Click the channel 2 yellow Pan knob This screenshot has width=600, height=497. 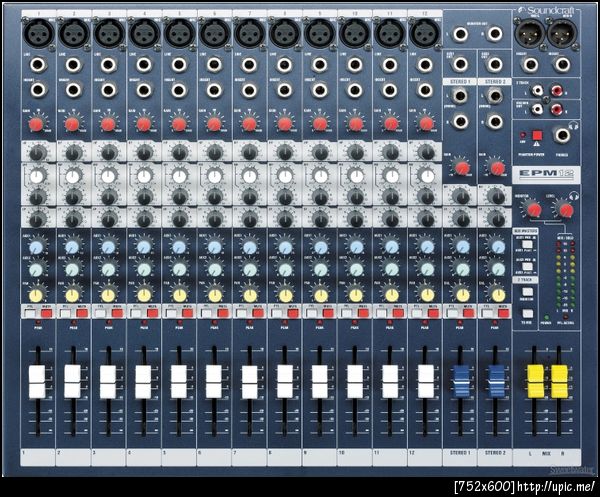pos(72,295)
